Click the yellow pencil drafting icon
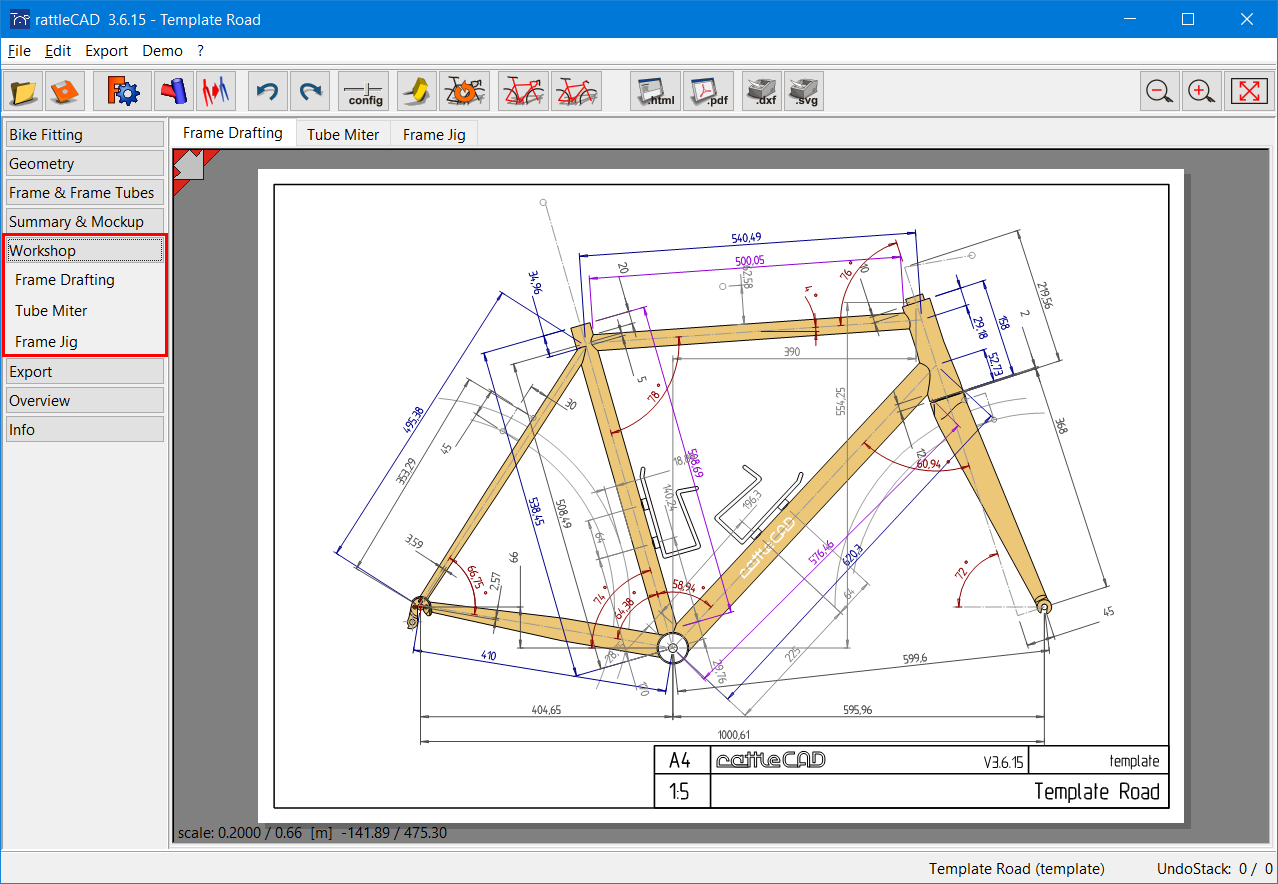Screen dimensions: 1278x884 (416, 91)
